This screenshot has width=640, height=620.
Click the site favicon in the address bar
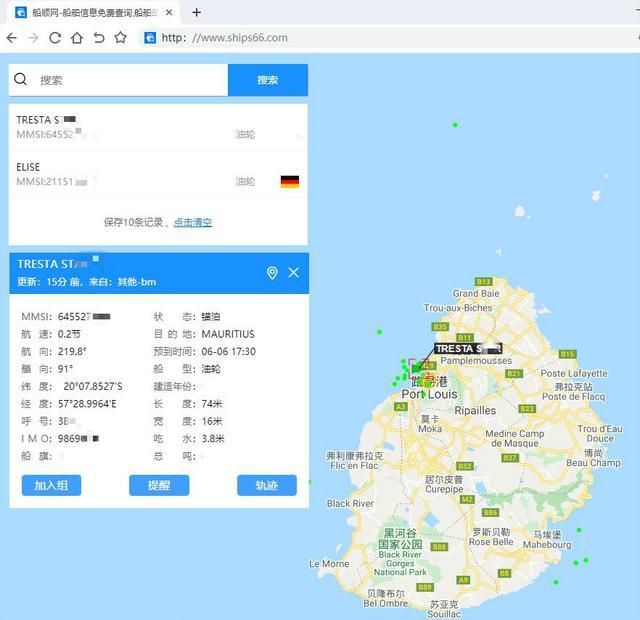pos(150,38)
